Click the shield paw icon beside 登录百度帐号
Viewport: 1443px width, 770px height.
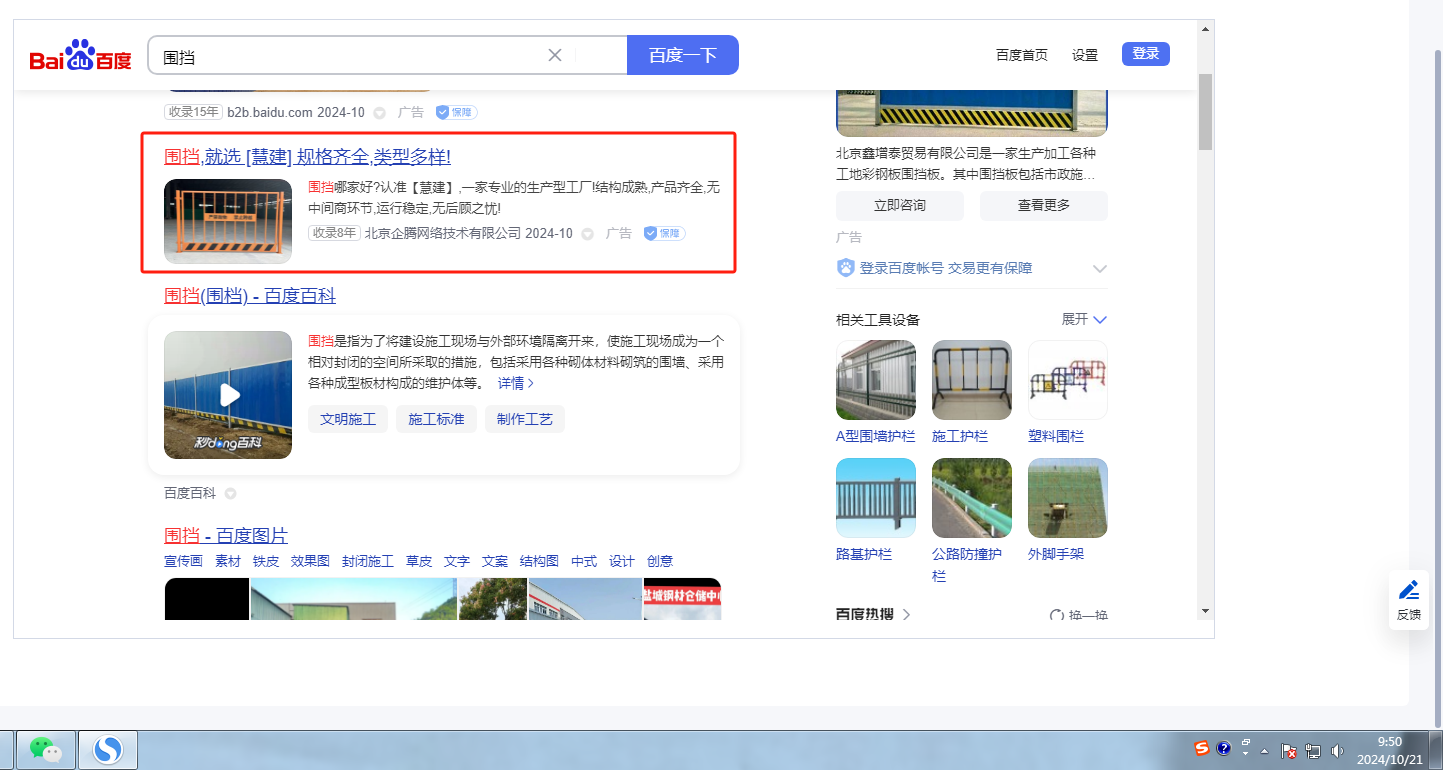click(846, 268)
